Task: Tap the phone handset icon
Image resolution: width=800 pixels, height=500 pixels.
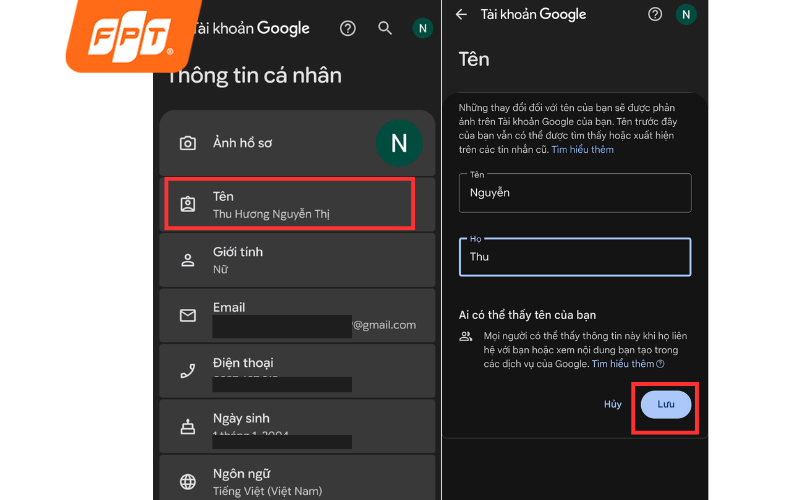Action: (188, 371)
